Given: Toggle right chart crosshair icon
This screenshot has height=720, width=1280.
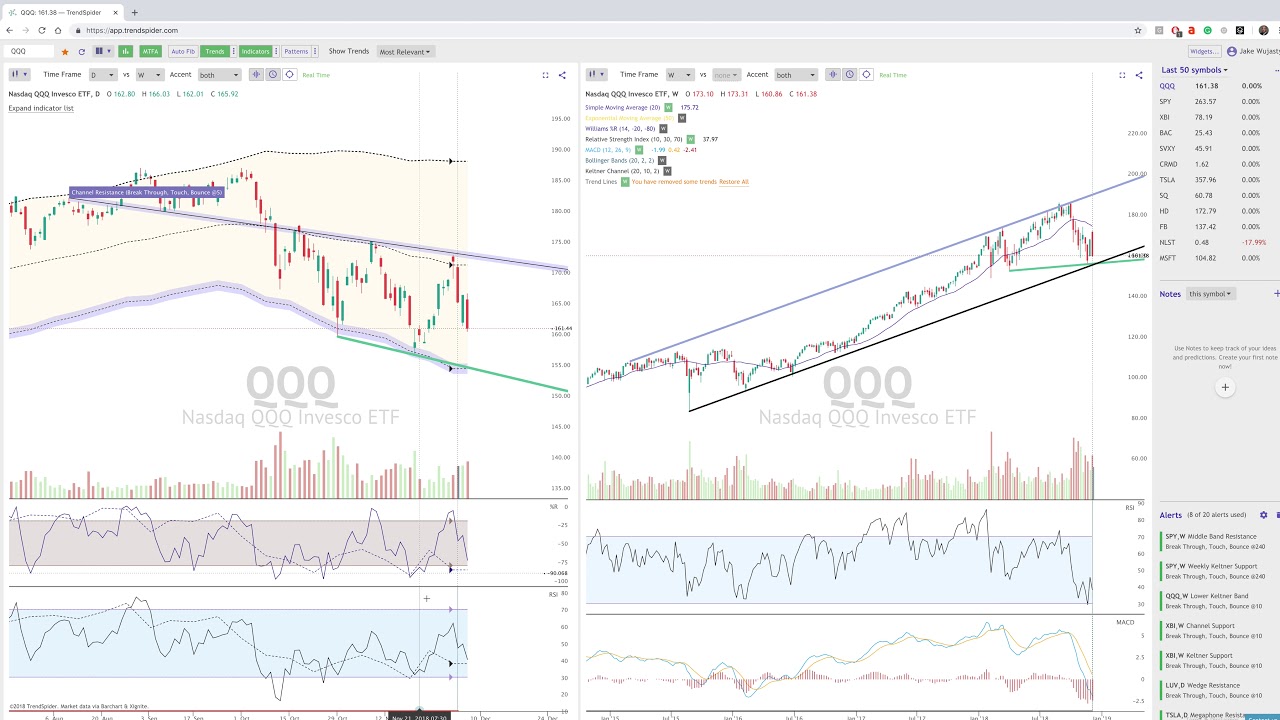Looking at the screenshot, I should pyautogui.click(x=866, y=74).
